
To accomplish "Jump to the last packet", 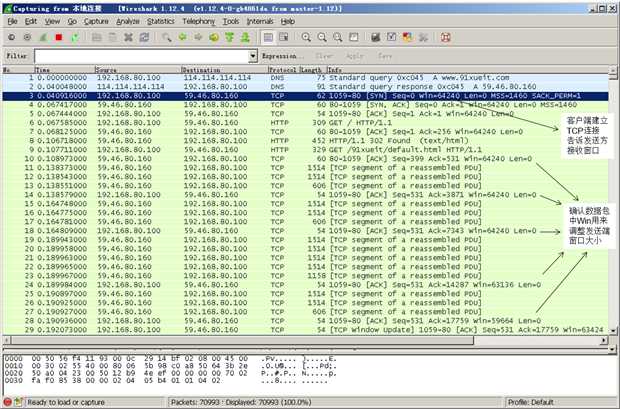I will (245, 38).
